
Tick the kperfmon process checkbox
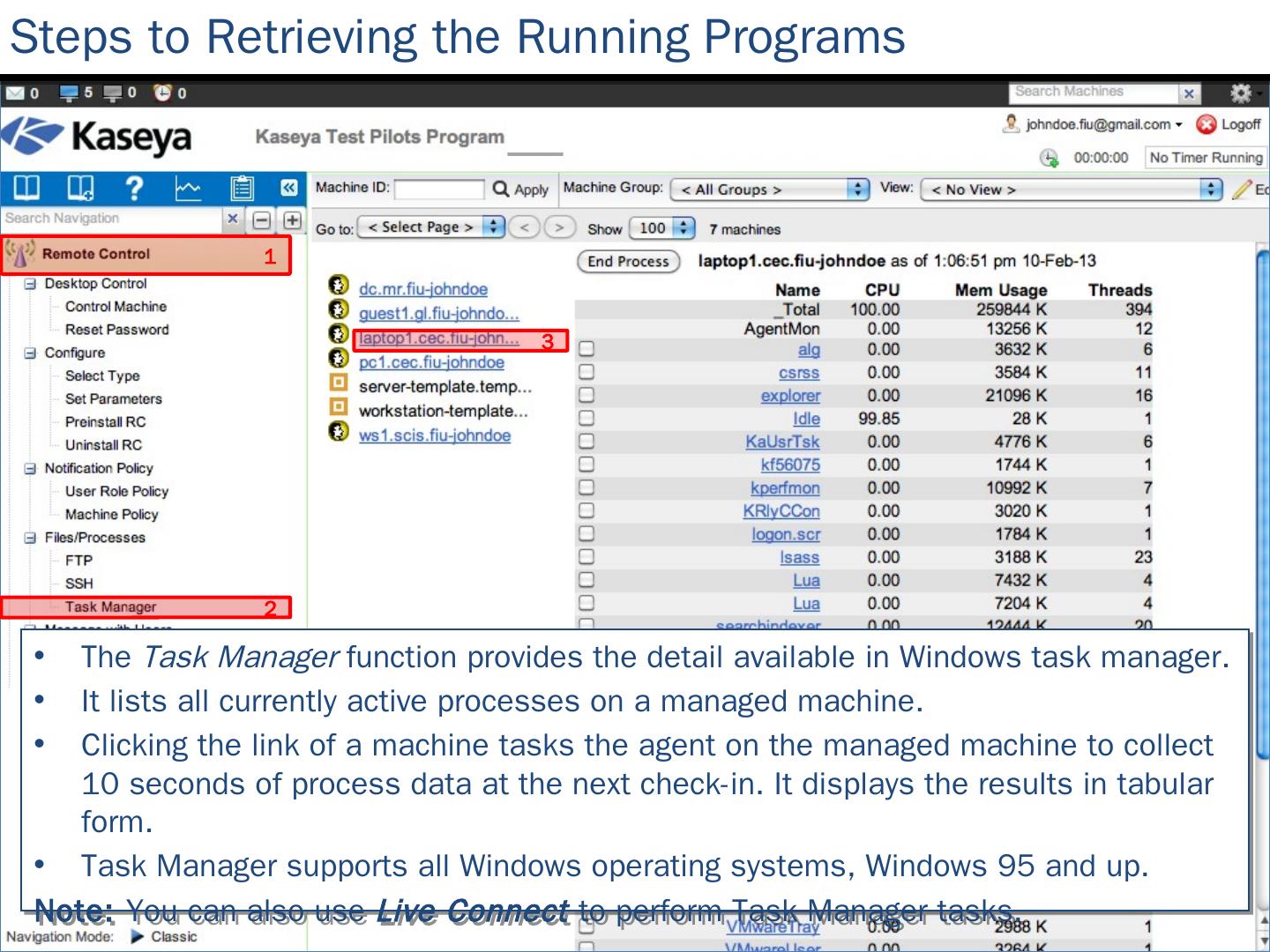[586, 487]
